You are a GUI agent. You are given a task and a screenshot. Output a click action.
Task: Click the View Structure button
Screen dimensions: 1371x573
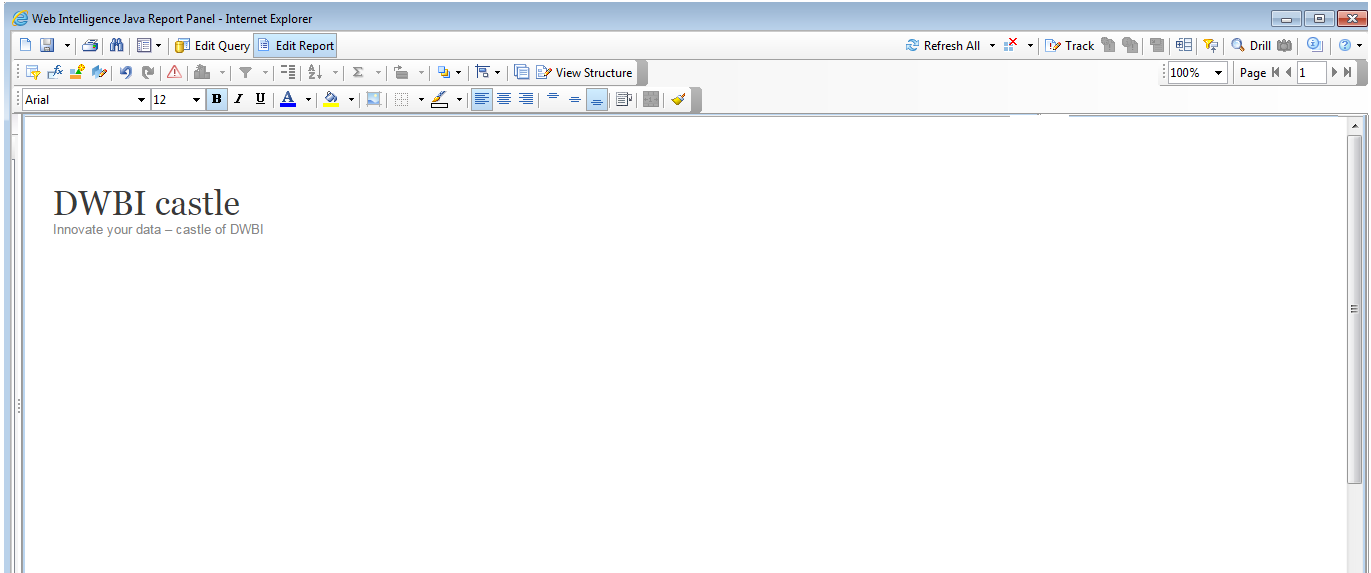pos(584,73)
